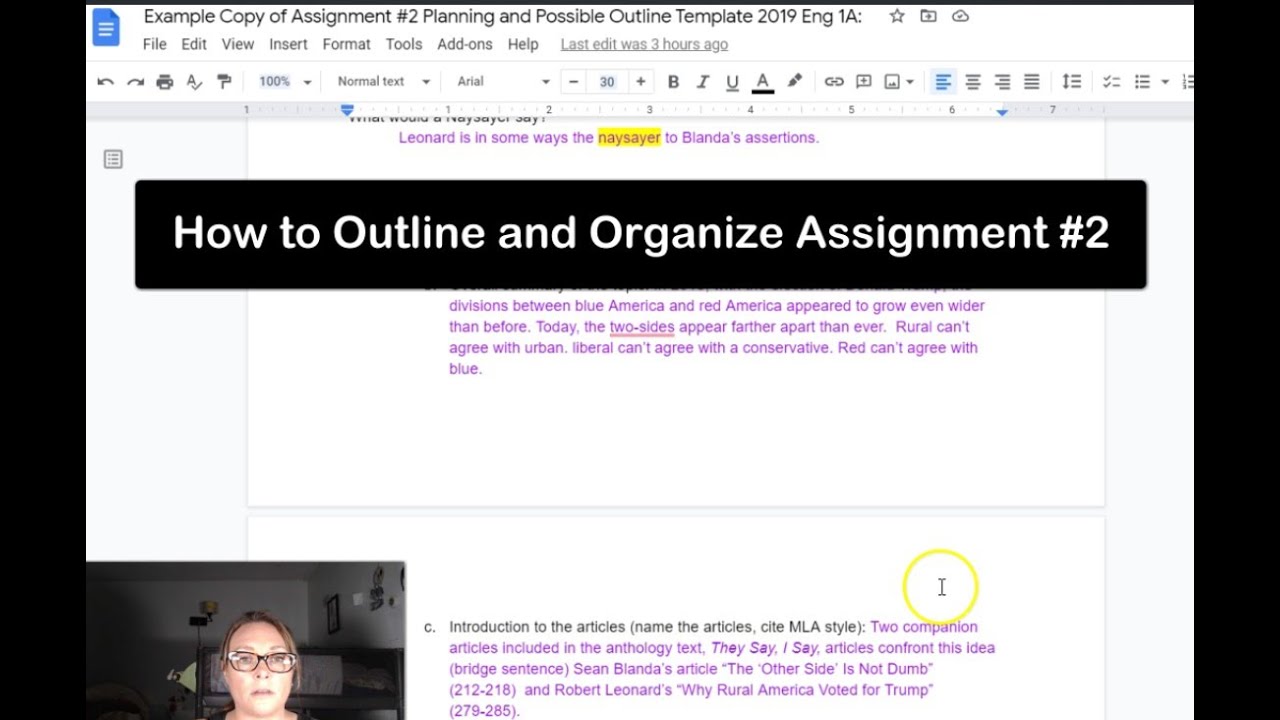Insert a bulleted list
Viewport: 1280px width, 720px height.
1143,82
